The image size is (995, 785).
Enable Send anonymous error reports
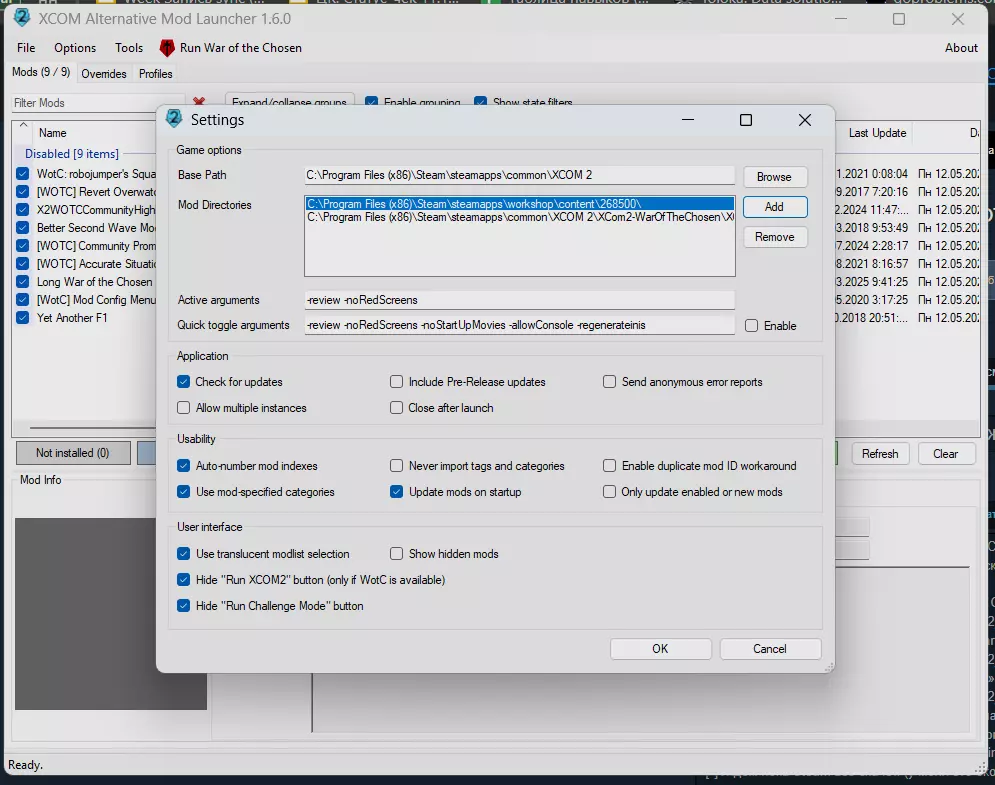[609, 381]
